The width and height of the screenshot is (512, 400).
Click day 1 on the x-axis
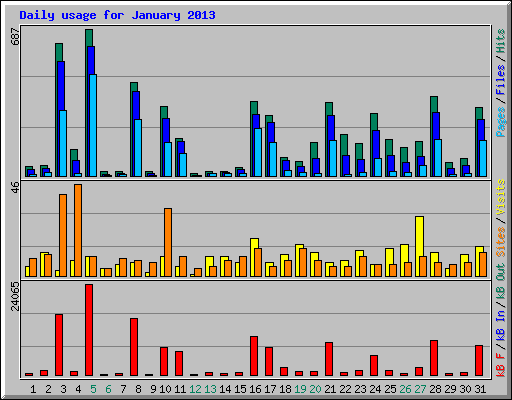point(33,389)
